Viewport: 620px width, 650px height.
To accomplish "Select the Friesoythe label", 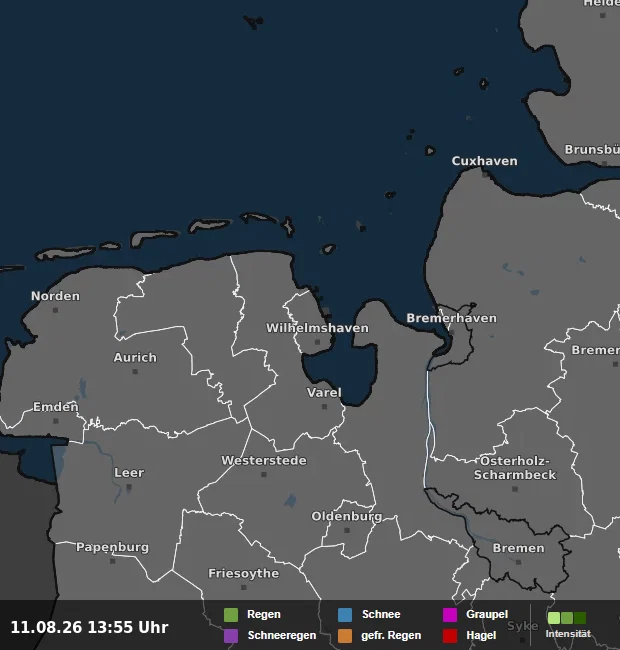I will click(244, 573).
